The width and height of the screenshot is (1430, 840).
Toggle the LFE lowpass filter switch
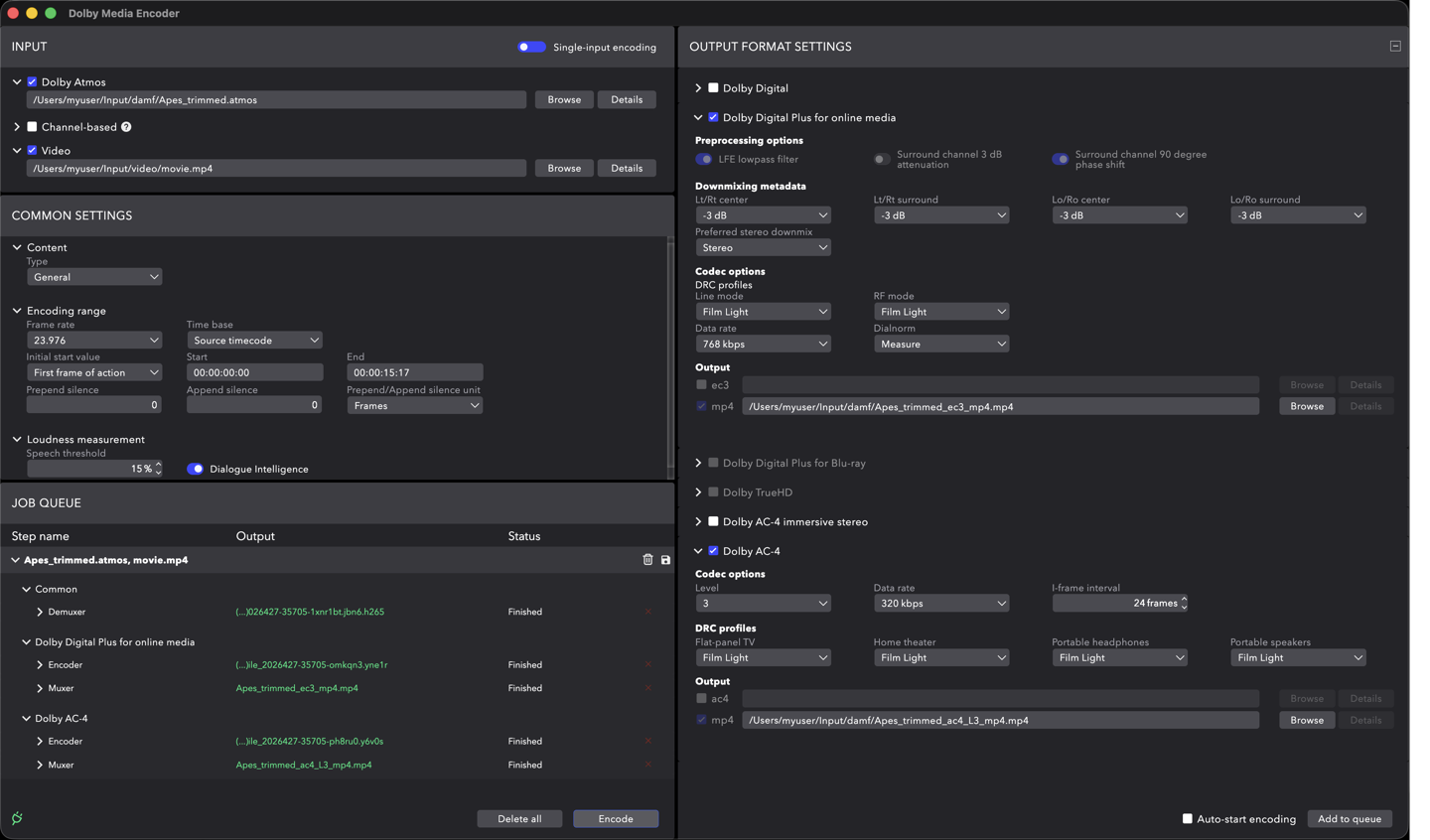(704, 159)
